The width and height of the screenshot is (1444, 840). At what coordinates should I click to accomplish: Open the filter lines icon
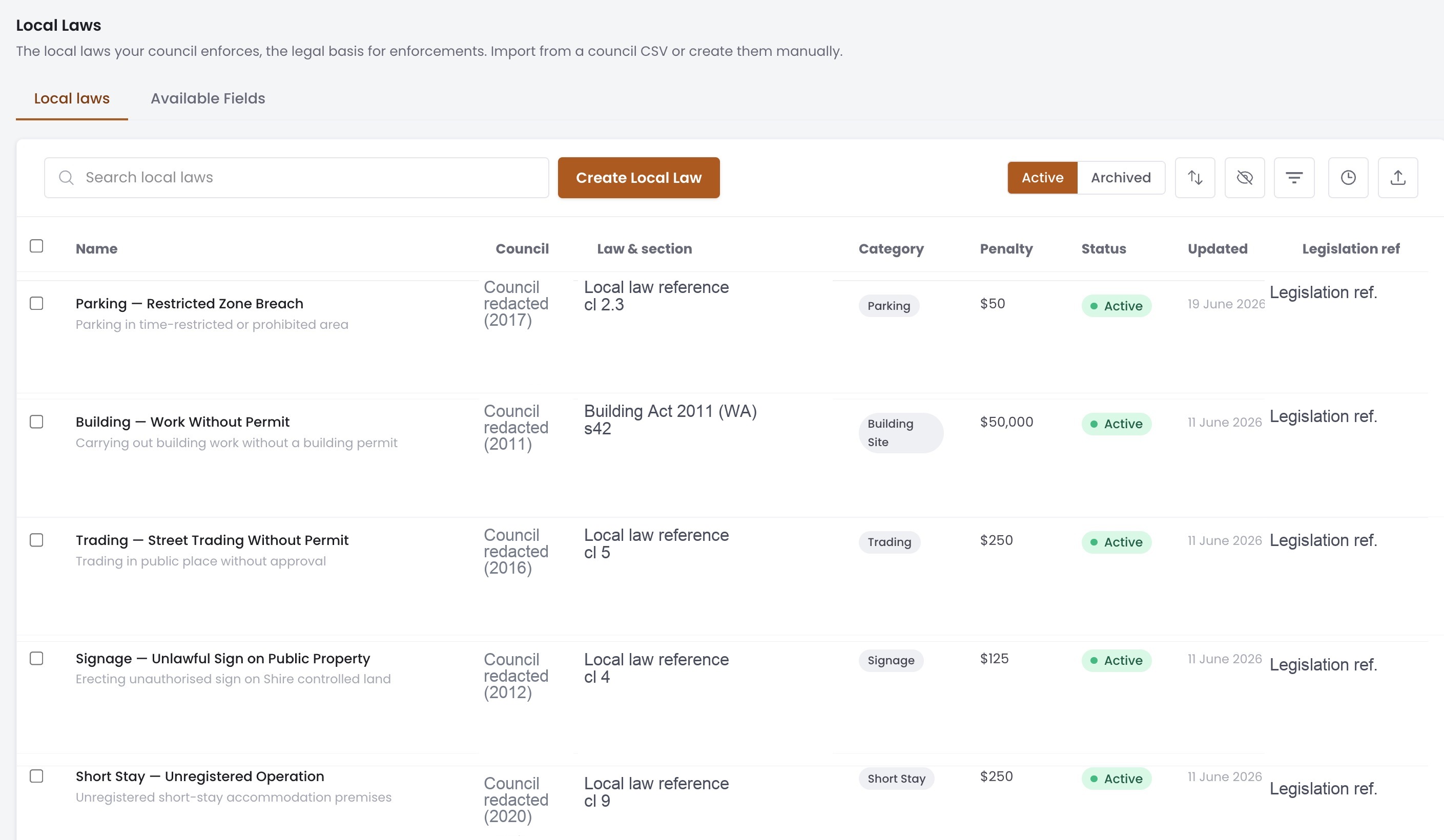click(1294, 178)
